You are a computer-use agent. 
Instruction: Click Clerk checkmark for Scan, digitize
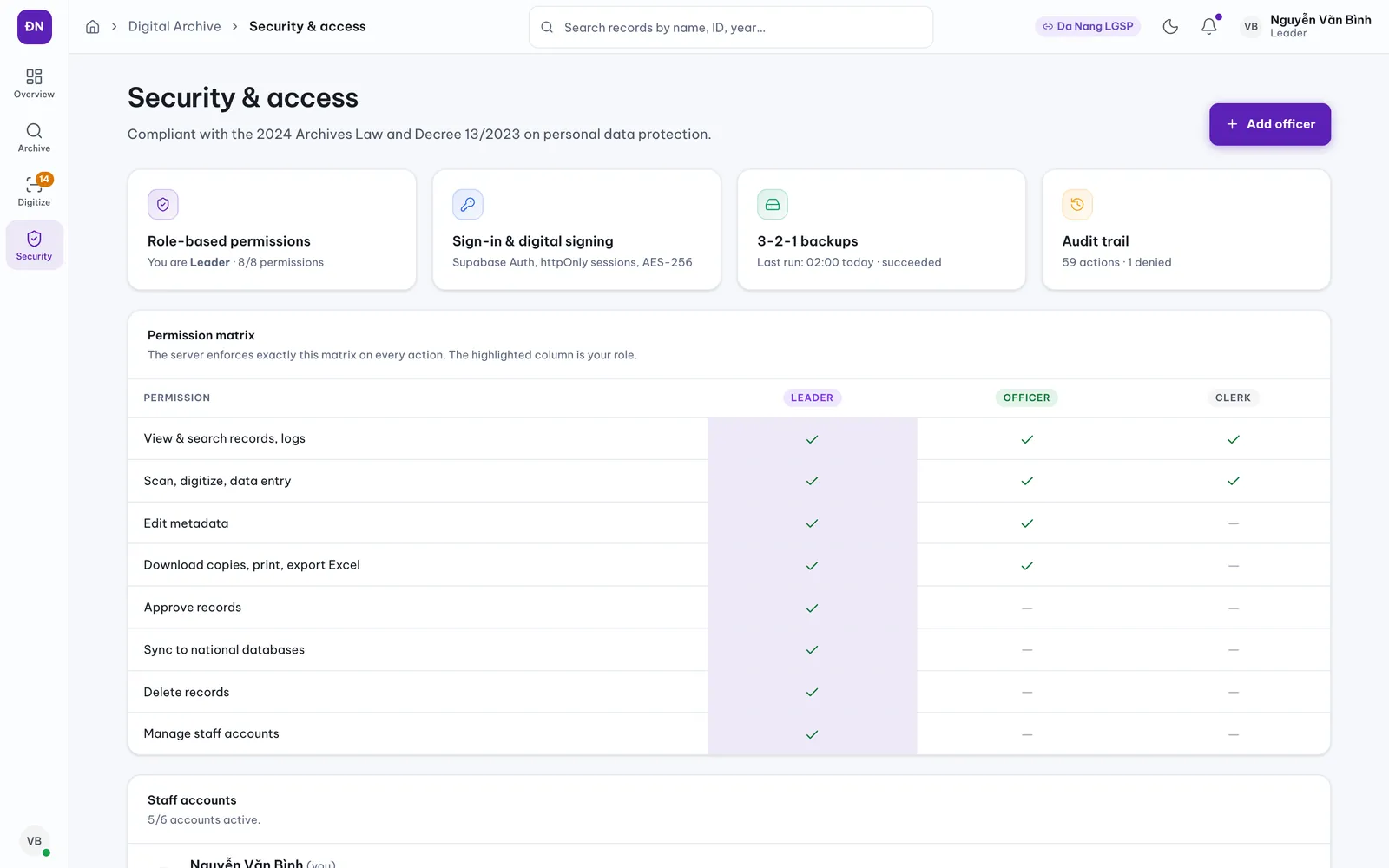[x=1234, y=481]
